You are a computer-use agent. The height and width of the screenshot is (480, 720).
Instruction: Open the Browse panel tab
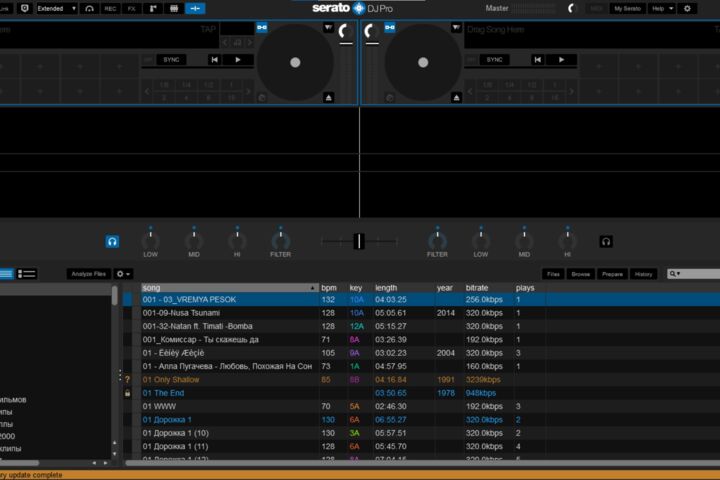pyautogui.click(x=581, y=274)
